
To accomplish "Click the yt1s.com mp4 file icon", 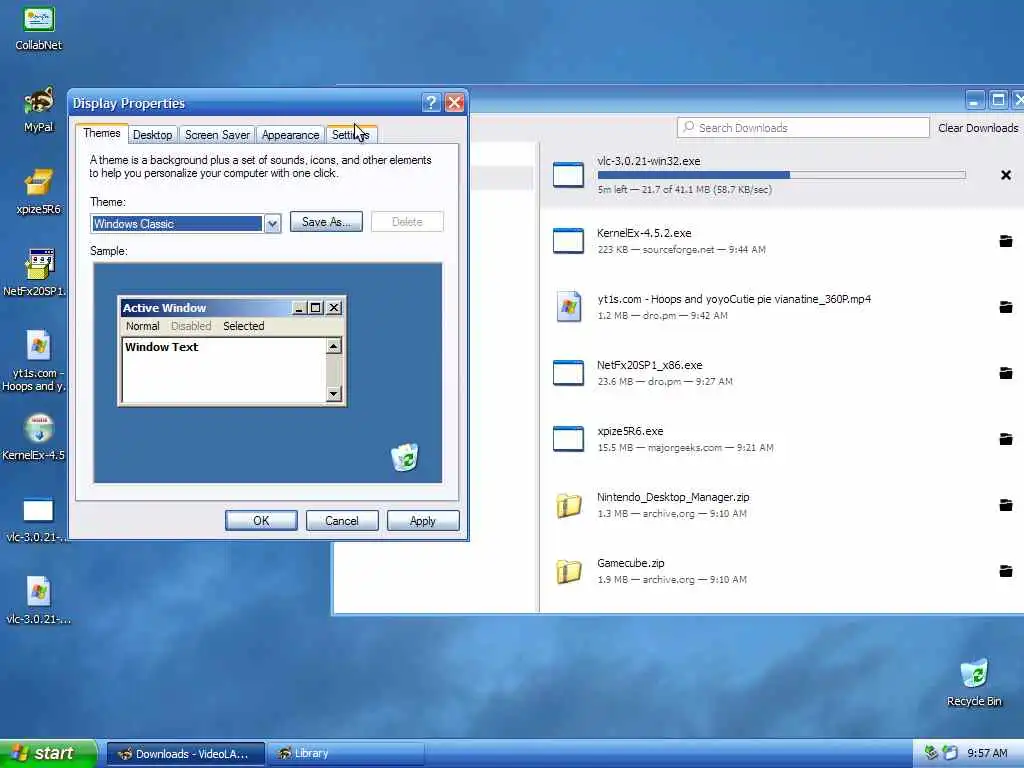I will [568, 307].
